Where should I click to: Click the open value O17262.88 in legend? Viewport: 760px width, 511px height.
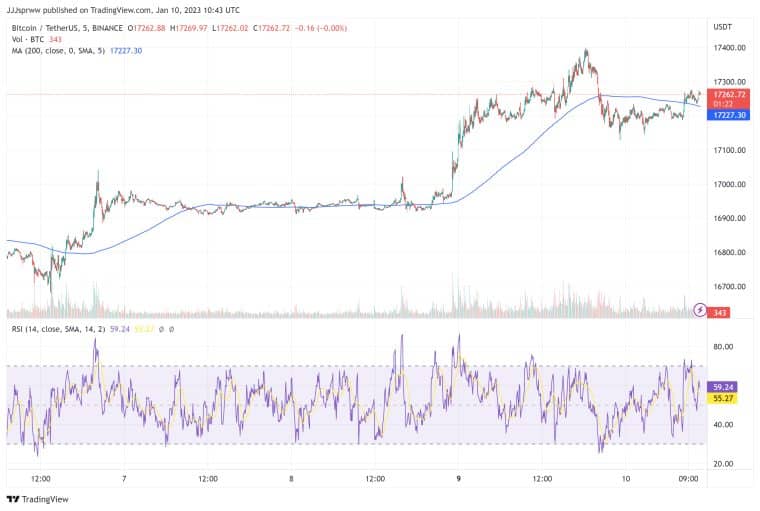(146, 28)
